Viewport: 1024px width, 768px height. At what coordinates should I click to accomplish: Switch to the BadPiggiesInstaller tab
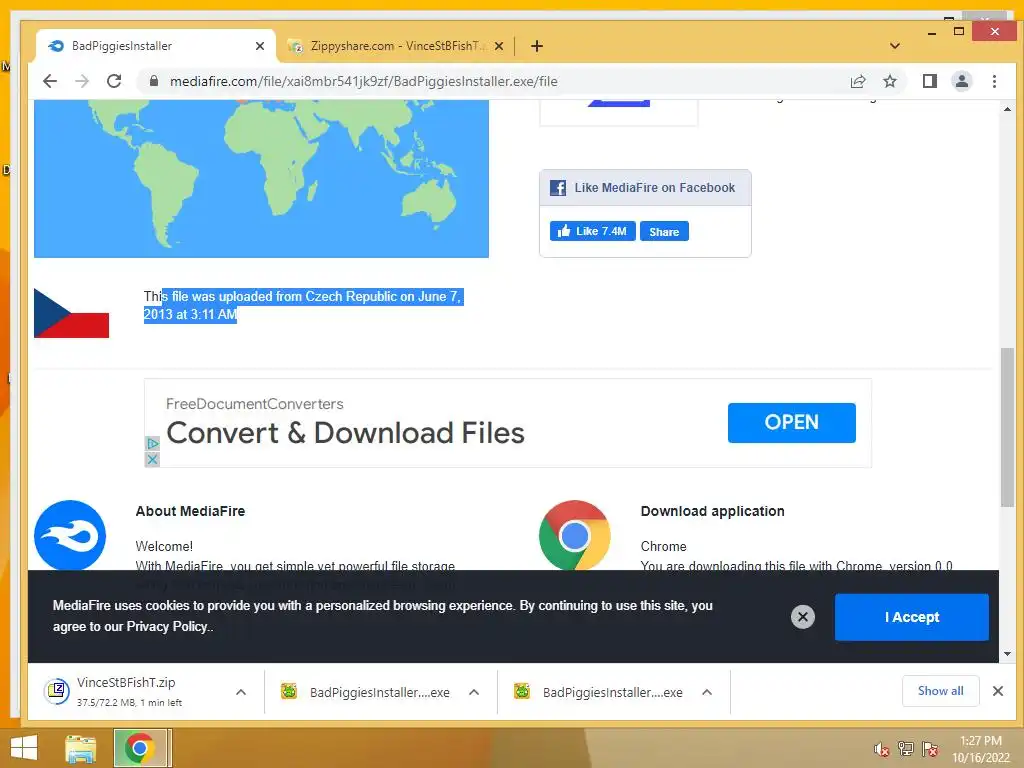157,46
